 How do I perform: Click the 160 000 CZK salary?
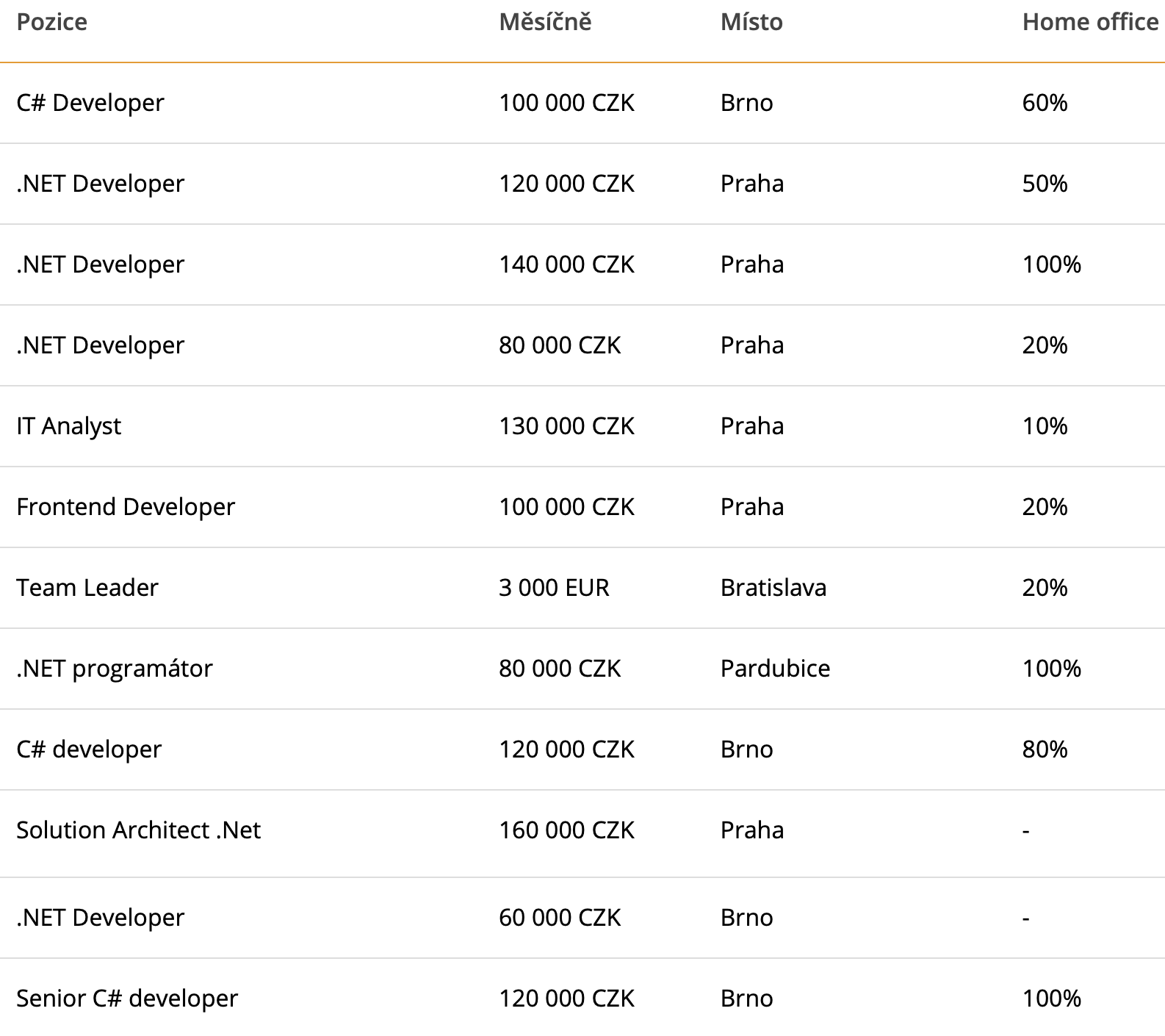tap(566, 830)
